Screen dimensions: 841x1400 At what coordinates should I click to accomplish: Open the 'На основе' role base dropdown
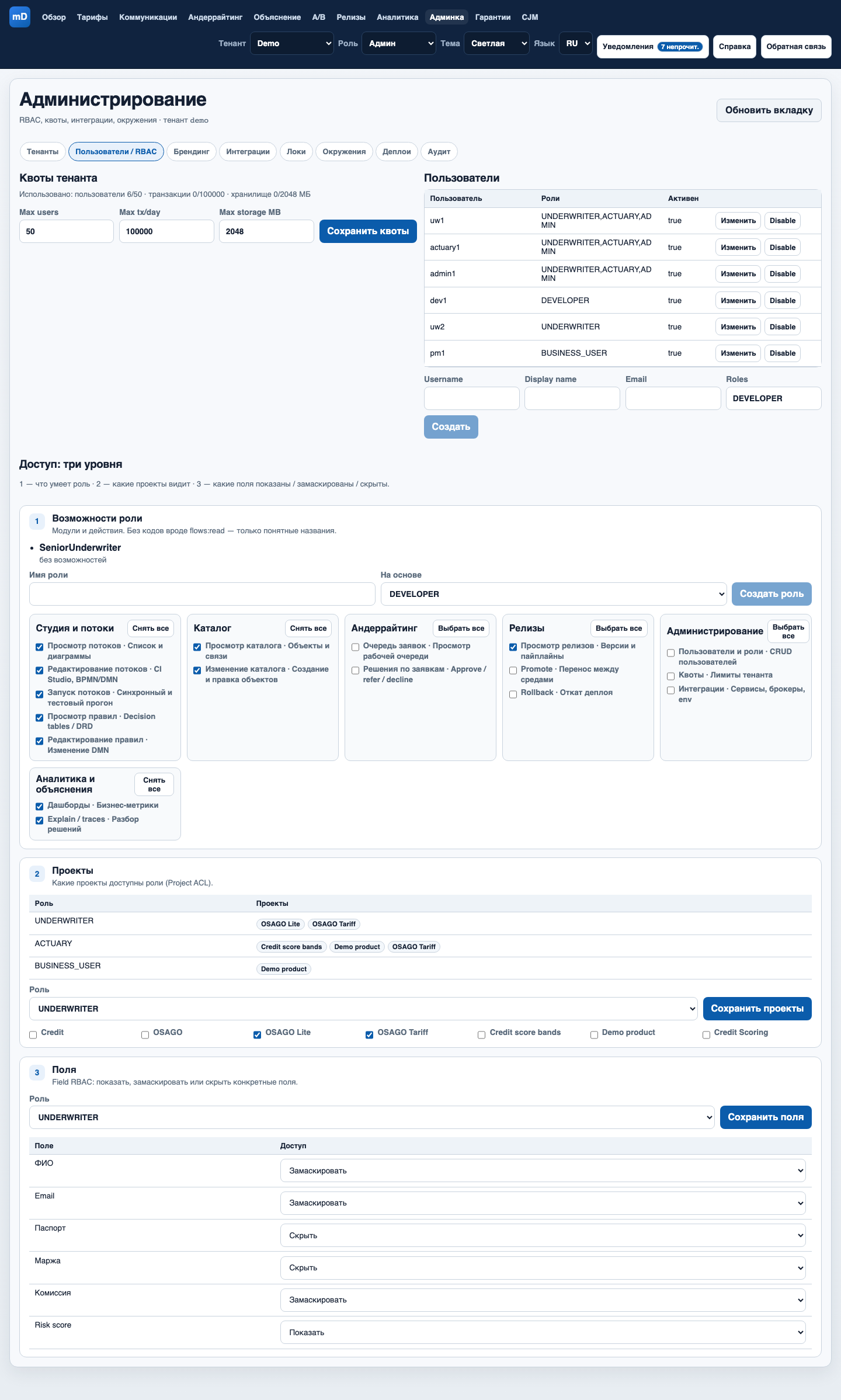coord(554,594)
